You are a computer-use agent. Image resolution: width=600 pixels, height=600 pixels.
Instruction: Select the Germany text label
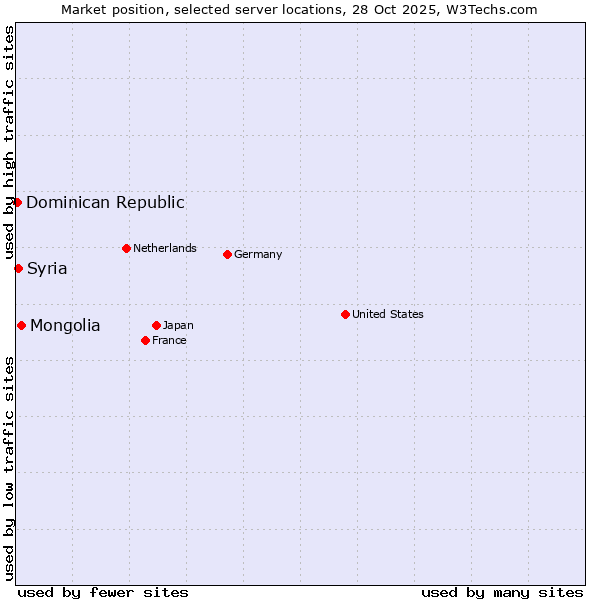tap(258, 254)
